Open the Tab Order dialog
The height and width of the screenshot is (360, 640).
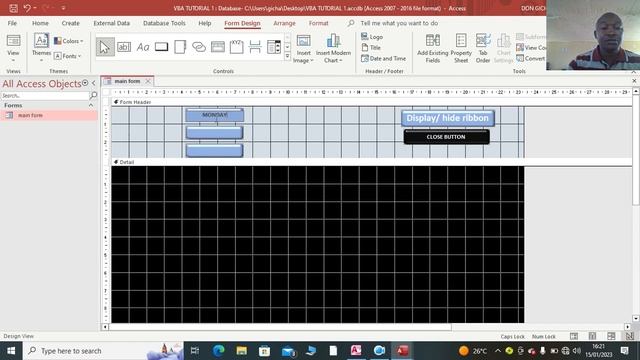pyautogui.click(x=483, y=49)
